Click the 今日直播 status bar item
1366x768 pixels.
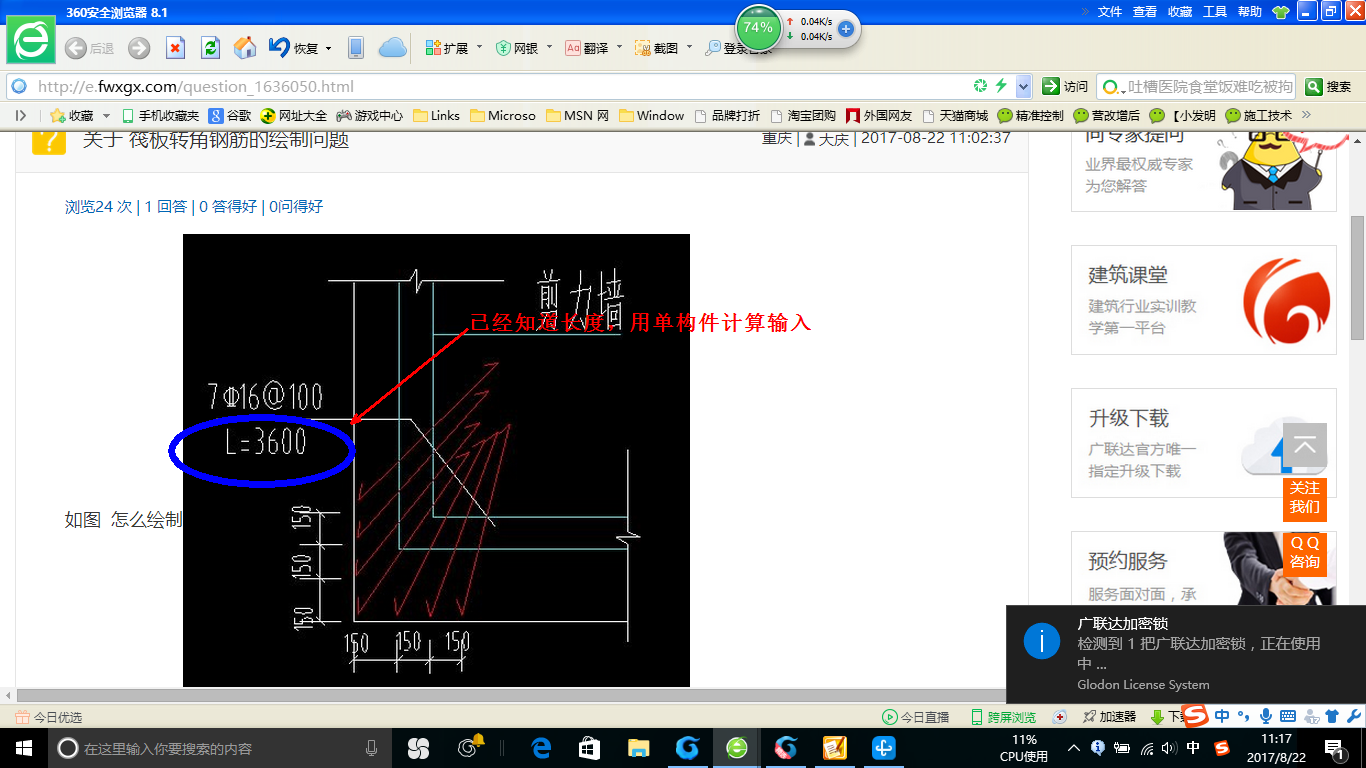915,717
